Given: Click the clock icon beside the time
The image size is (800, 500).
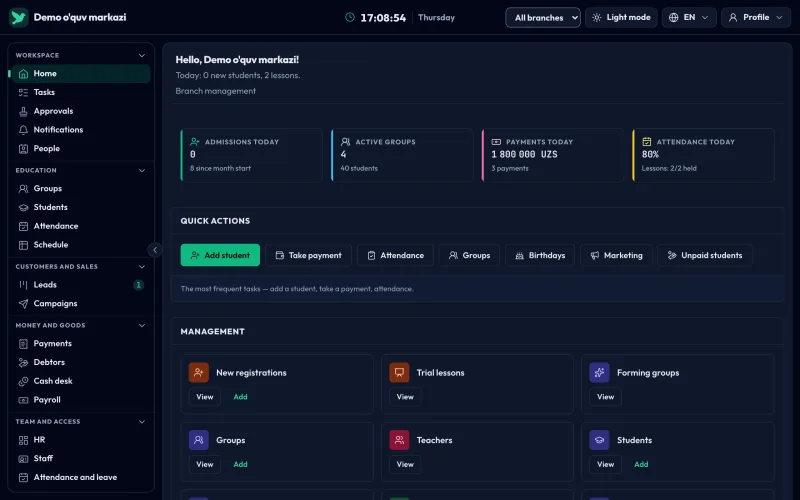Looking at the screenshot, I should pos(350,17).
